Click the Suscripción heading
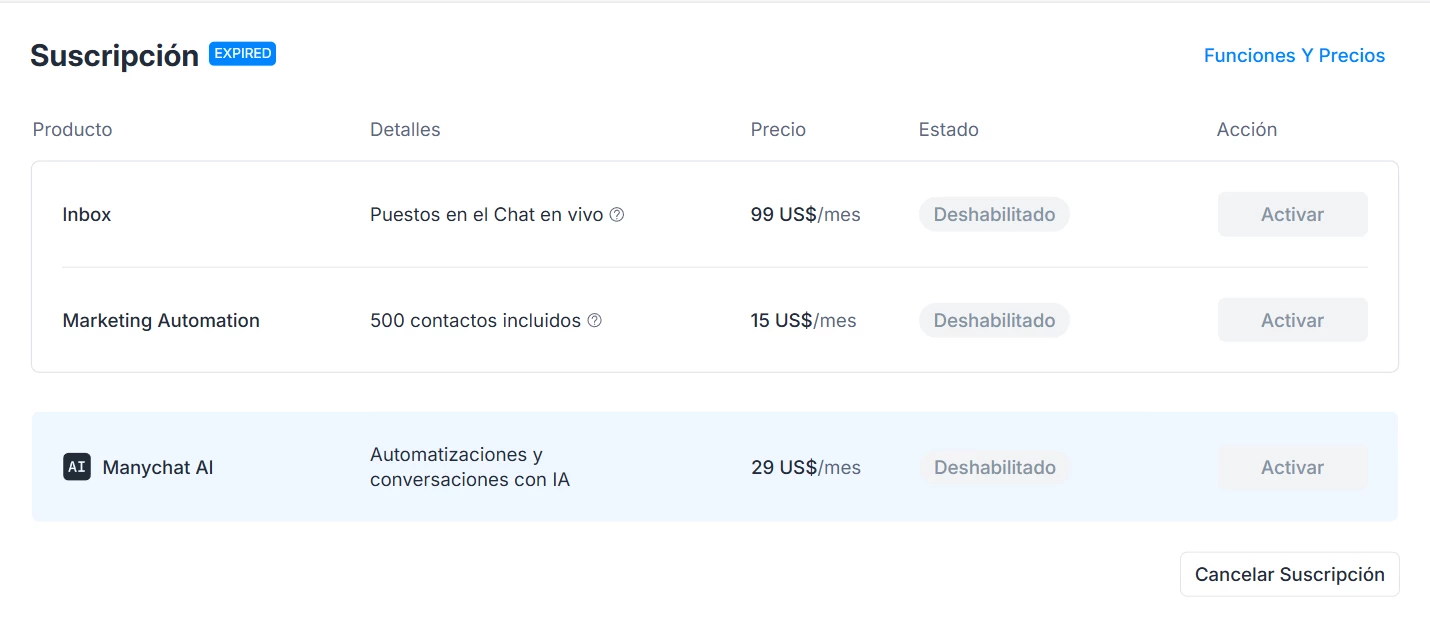This screenshot has width=1430, height=623. coord(114,56)
